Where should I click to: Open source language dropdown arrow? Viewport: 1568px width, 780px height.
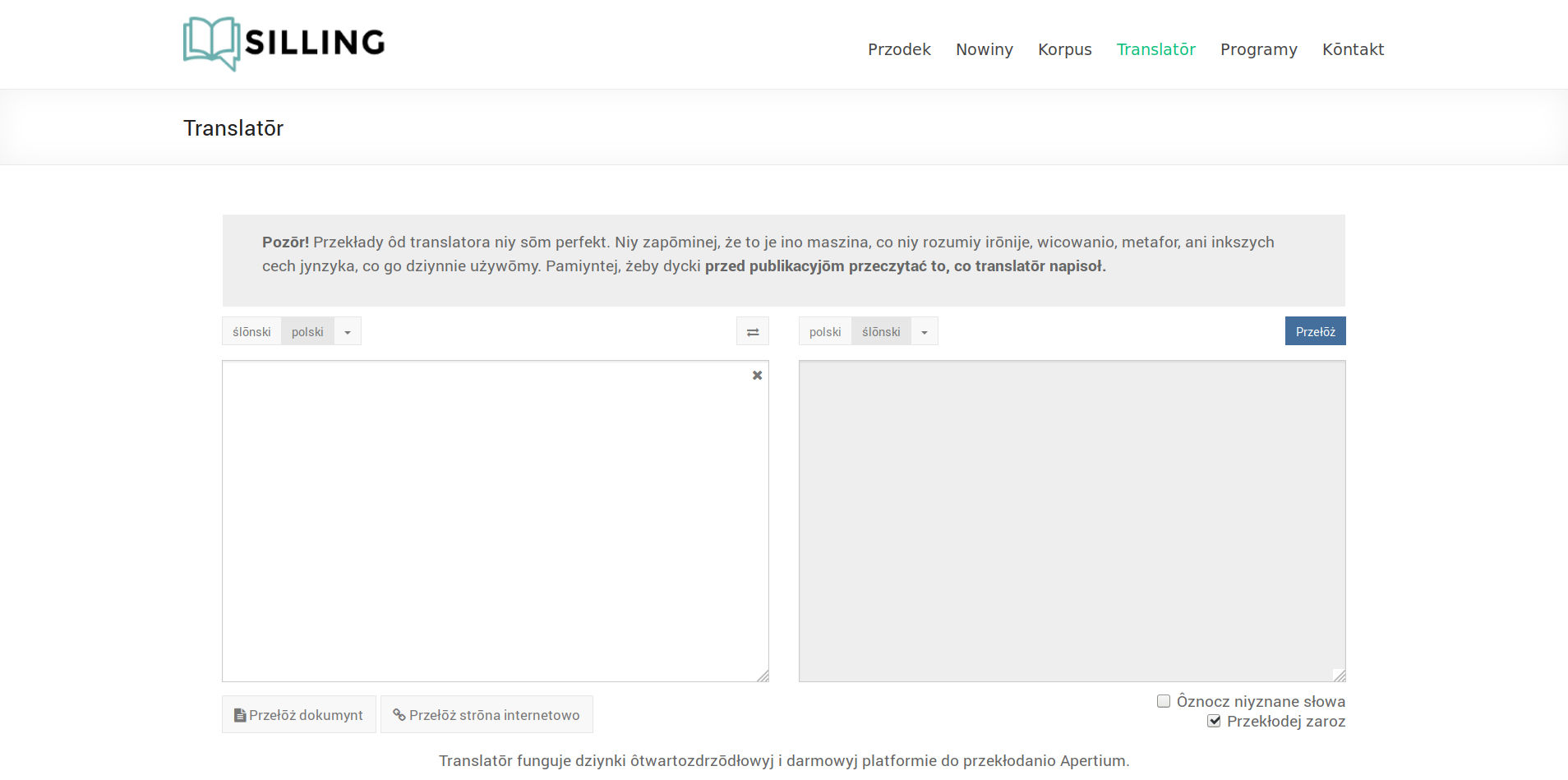[x=348, y=332]
